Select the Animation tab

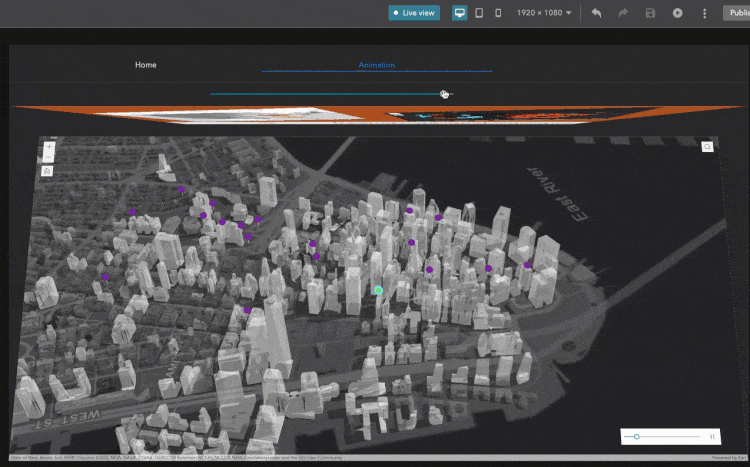(376, 65)
